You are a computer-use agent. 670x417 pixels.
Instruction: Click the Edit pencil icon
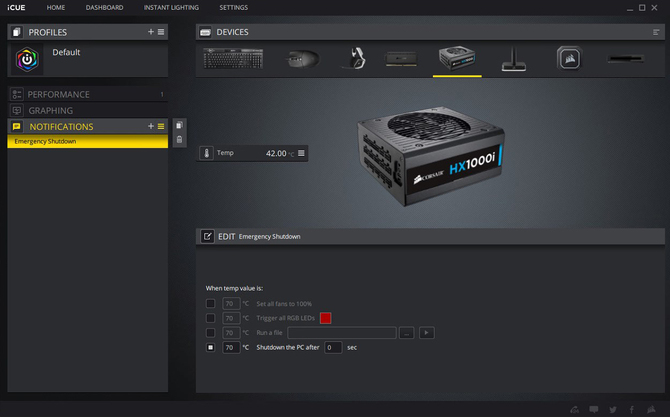click(207, 236)
